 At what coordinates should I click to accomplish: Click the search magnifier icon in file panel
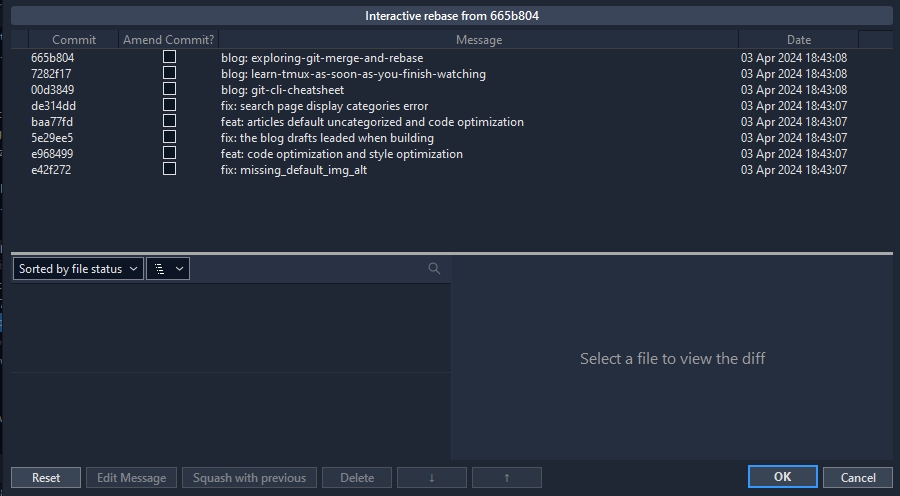coord(433,268)
